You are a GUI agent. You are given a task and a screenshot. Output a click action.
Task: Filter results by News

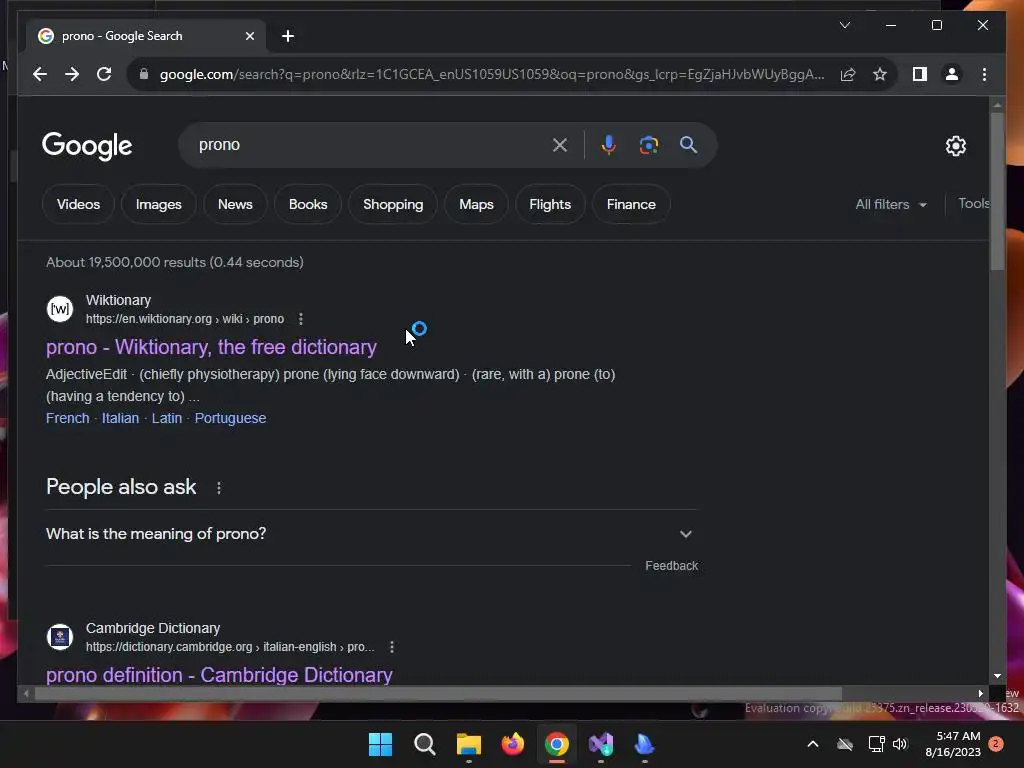(235, 204)
